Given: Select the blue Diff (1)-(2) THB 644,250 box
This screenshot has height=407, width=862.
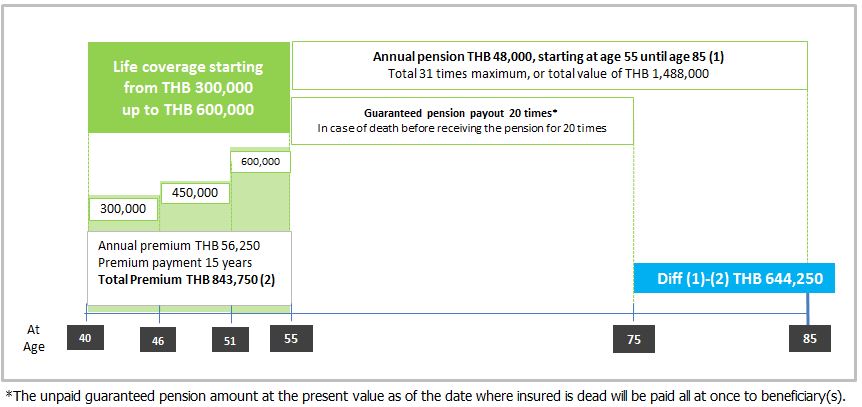Looking at the screenshot, I should point(732,279).
